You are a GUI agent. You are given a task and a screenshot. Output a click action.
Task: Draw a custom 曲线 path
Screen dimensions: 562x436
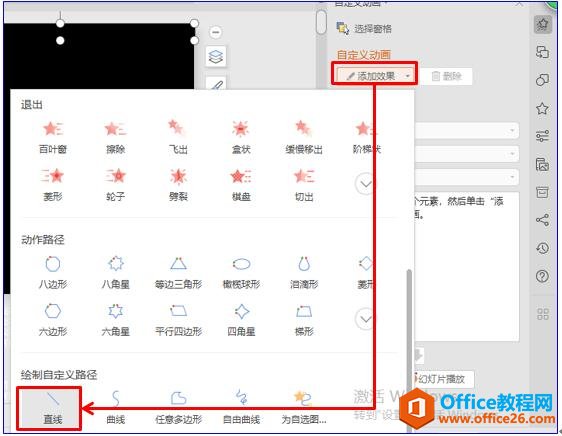pos(115,408)
